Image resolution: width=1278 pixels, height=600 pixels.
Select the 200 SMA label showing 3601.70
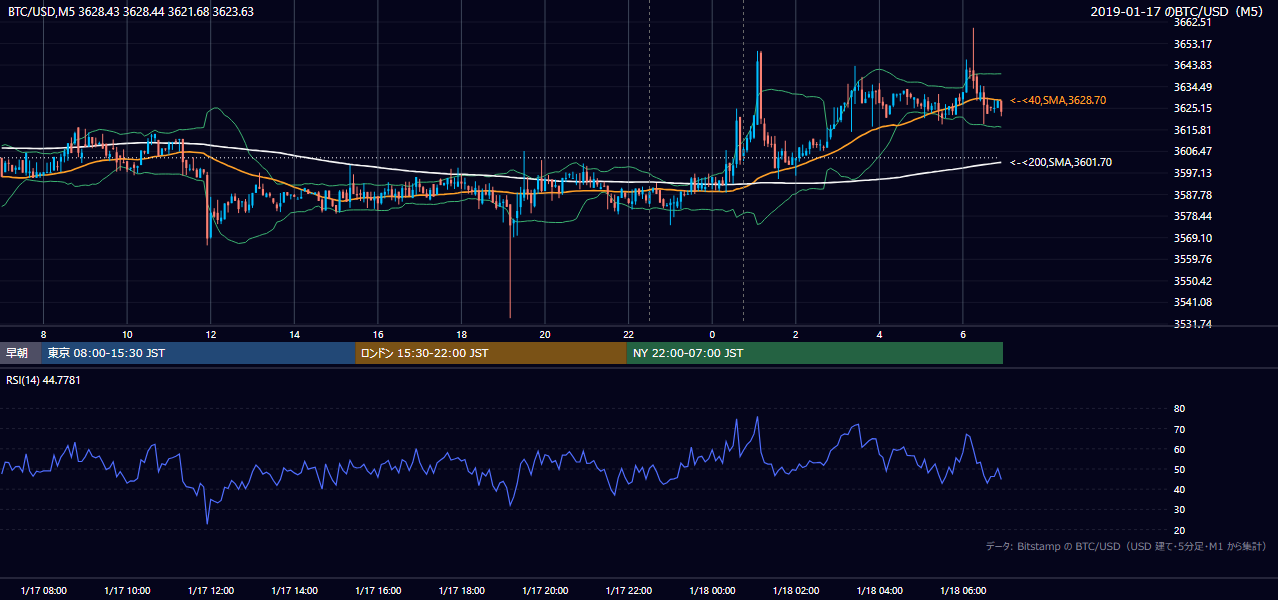click(1061, 162)
